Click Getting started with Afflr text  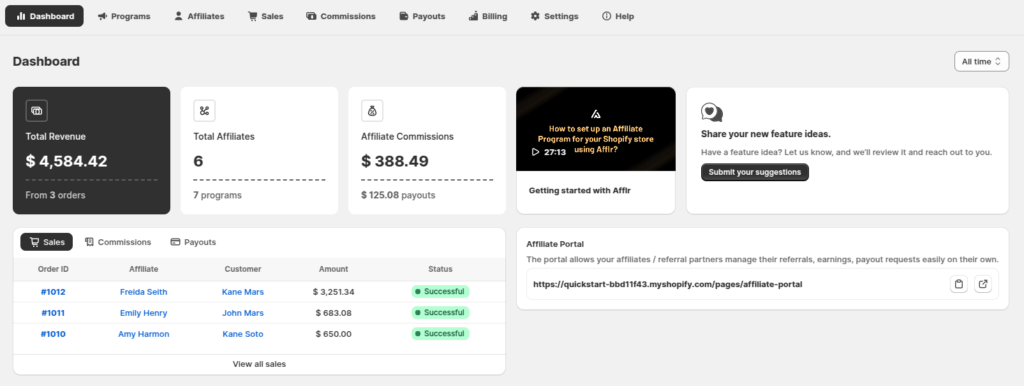[580, 191]
